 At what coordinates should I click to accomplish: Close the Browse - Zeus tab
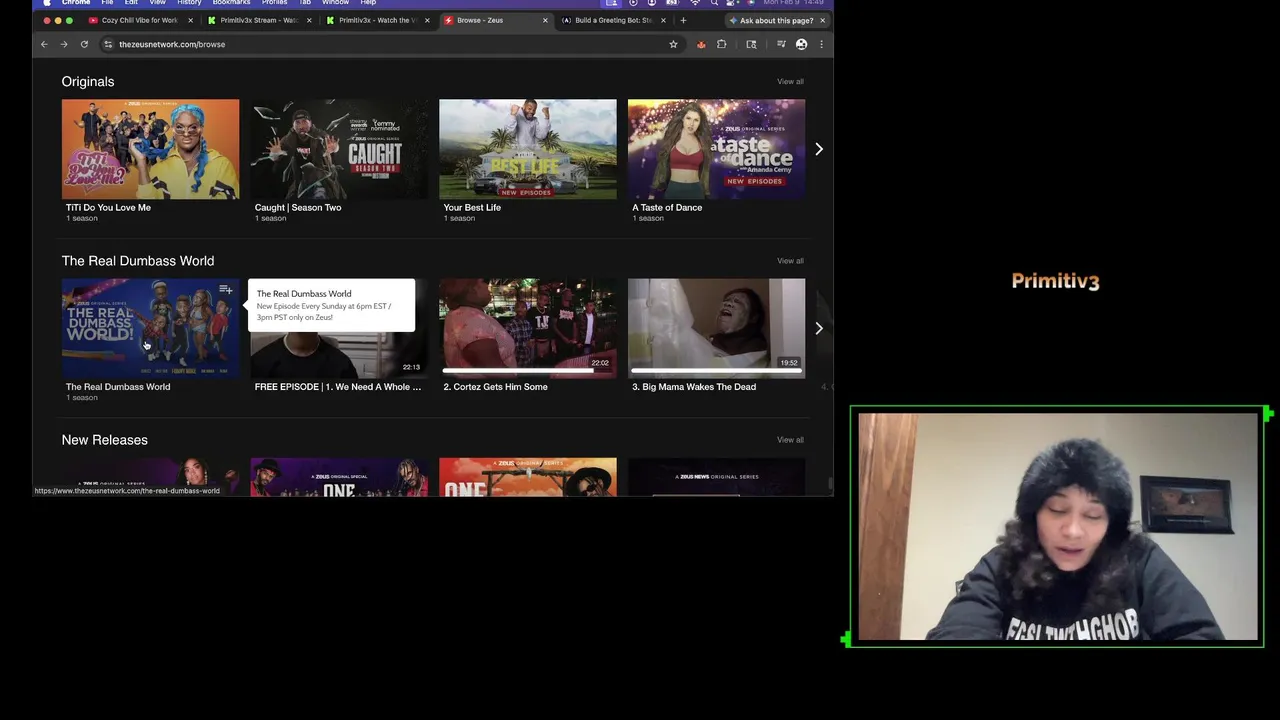tap(545, 20)
